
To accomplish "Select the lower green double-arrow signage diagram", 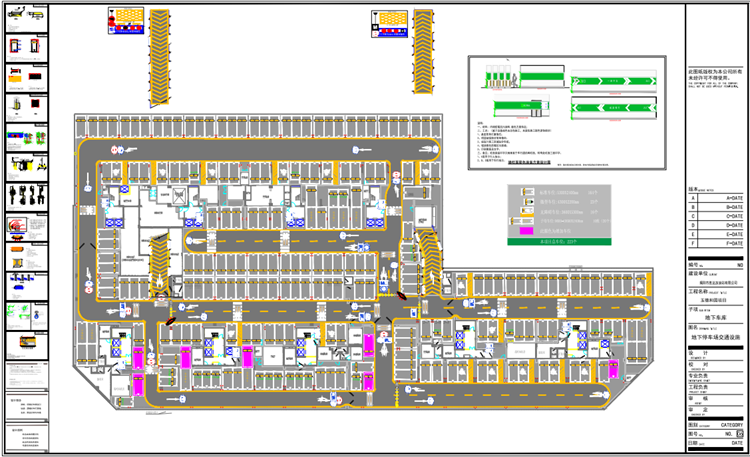I will point(614,108).
